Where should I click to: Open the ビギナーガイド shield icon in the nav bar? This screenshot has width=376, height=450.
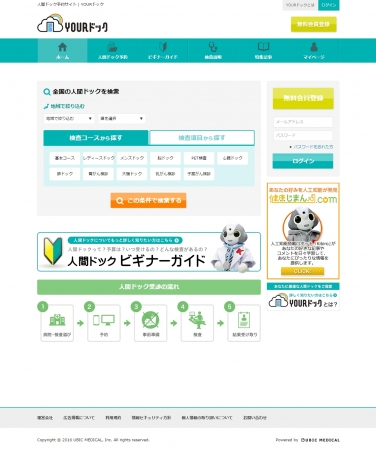(163, 47)
